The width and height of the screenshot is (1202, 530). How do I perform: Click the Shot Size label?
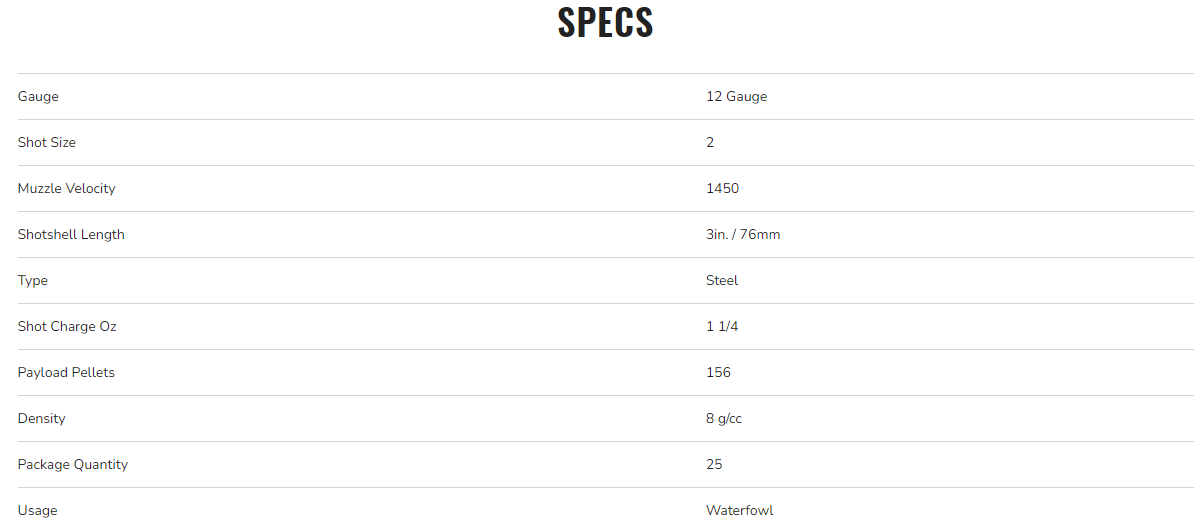coord(47,143)
